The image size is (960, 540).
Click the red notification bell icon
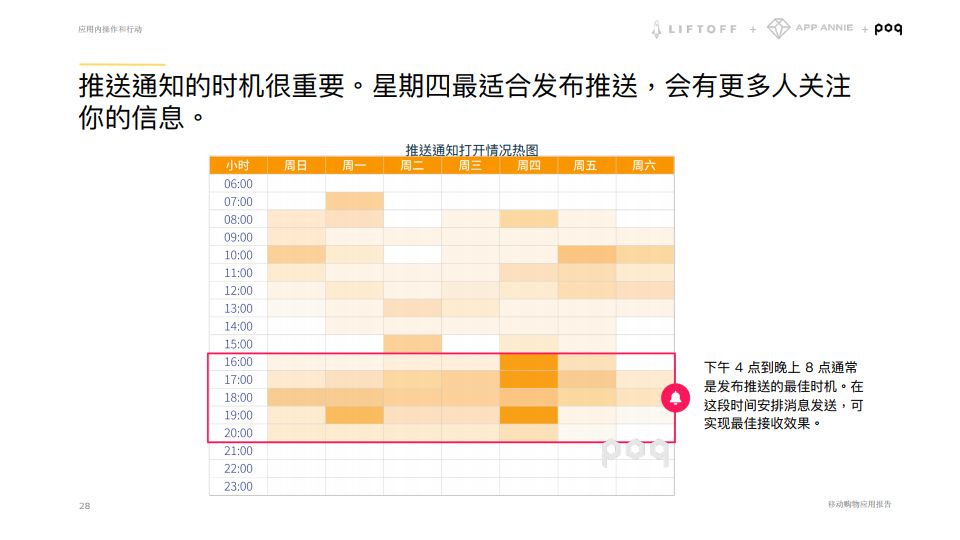676,398
